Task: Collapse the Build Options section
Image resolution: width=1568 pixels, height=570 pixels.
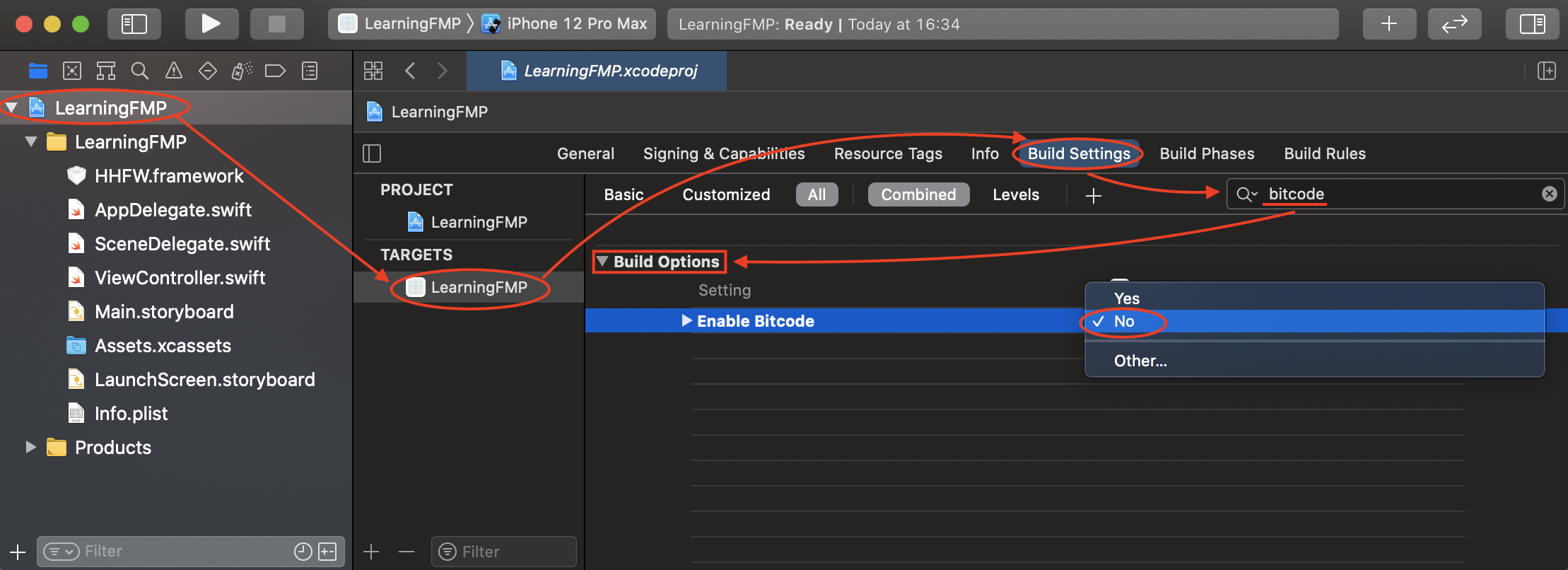Action: [602, 261]
